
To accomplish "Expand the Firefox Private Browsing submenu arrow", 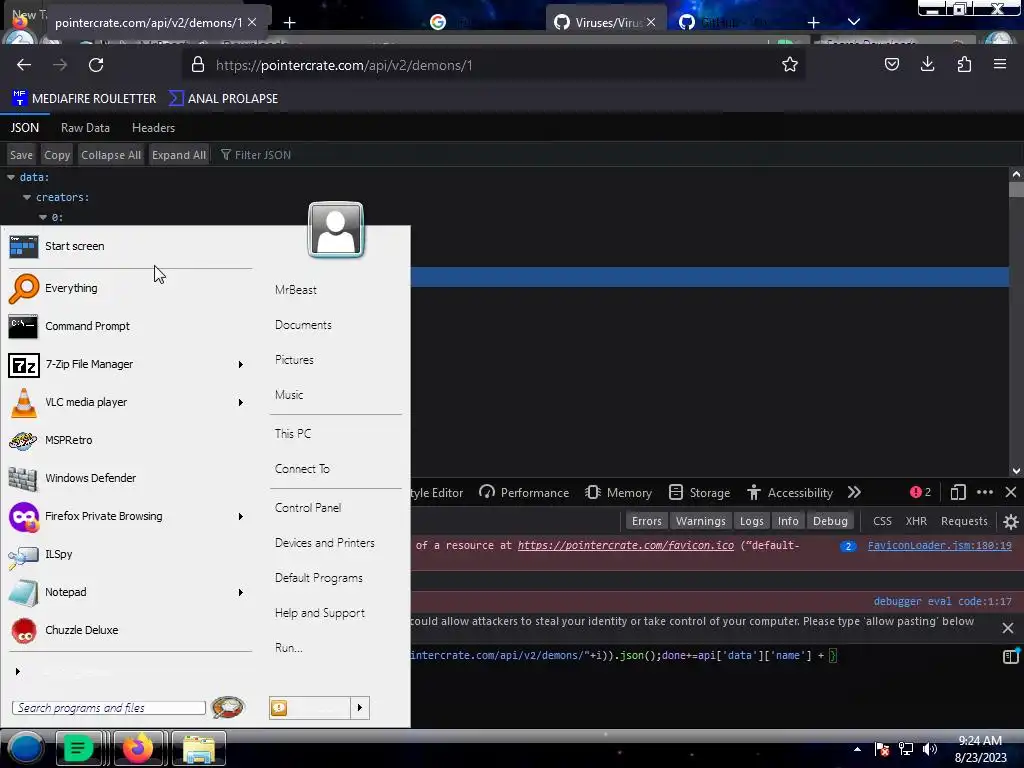I will (x=240, y=517).
